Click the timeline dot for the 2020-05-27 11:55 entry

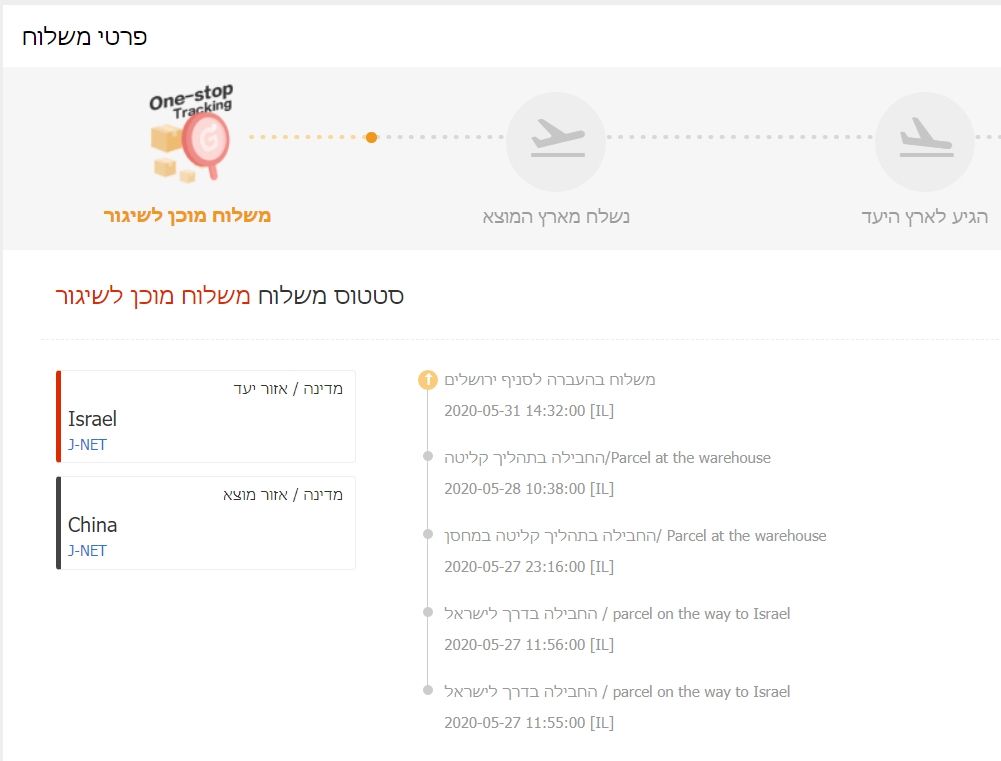(x=427, y=691)
